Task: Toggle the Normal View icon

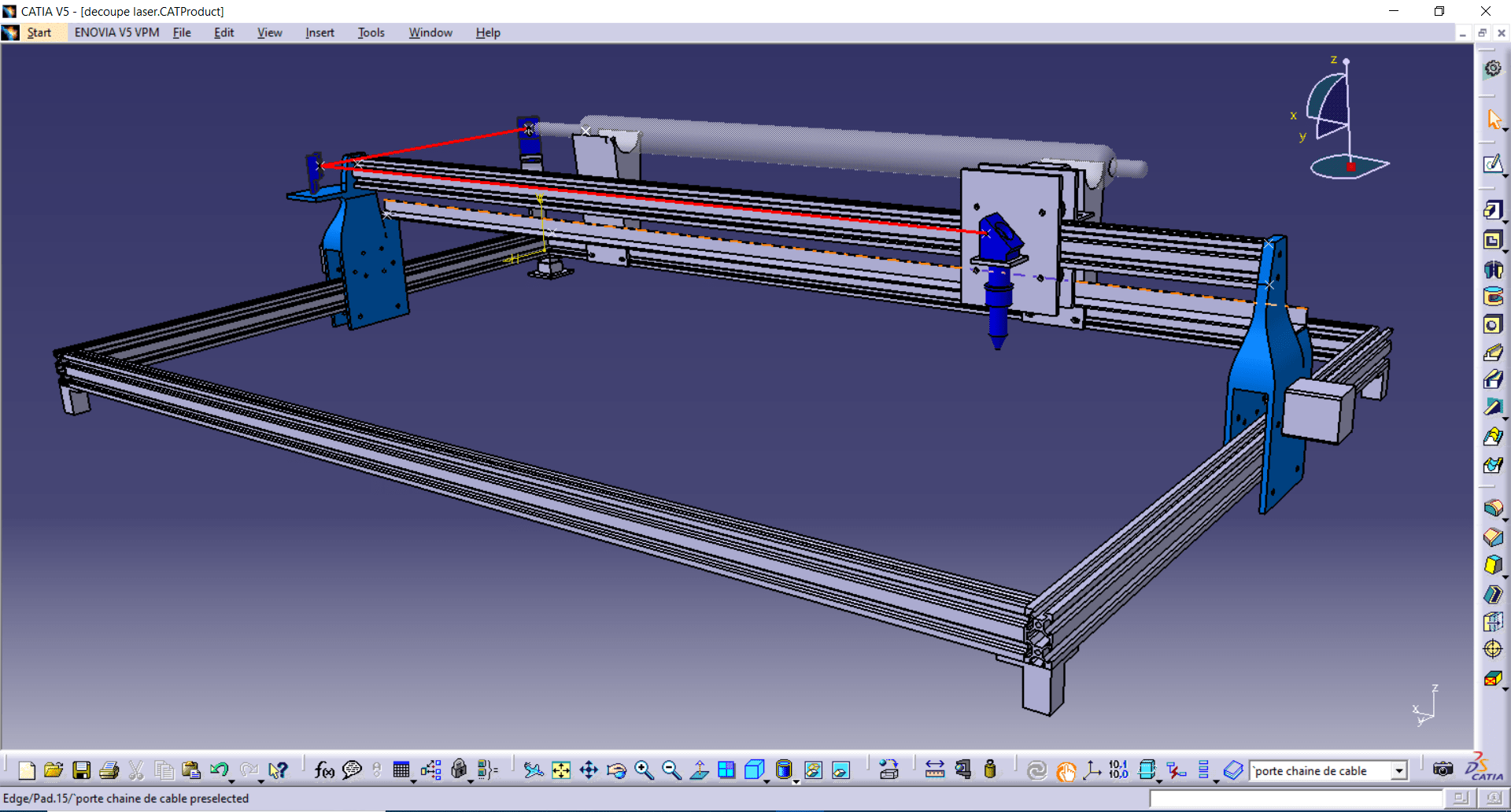Action: coord(699,770)
